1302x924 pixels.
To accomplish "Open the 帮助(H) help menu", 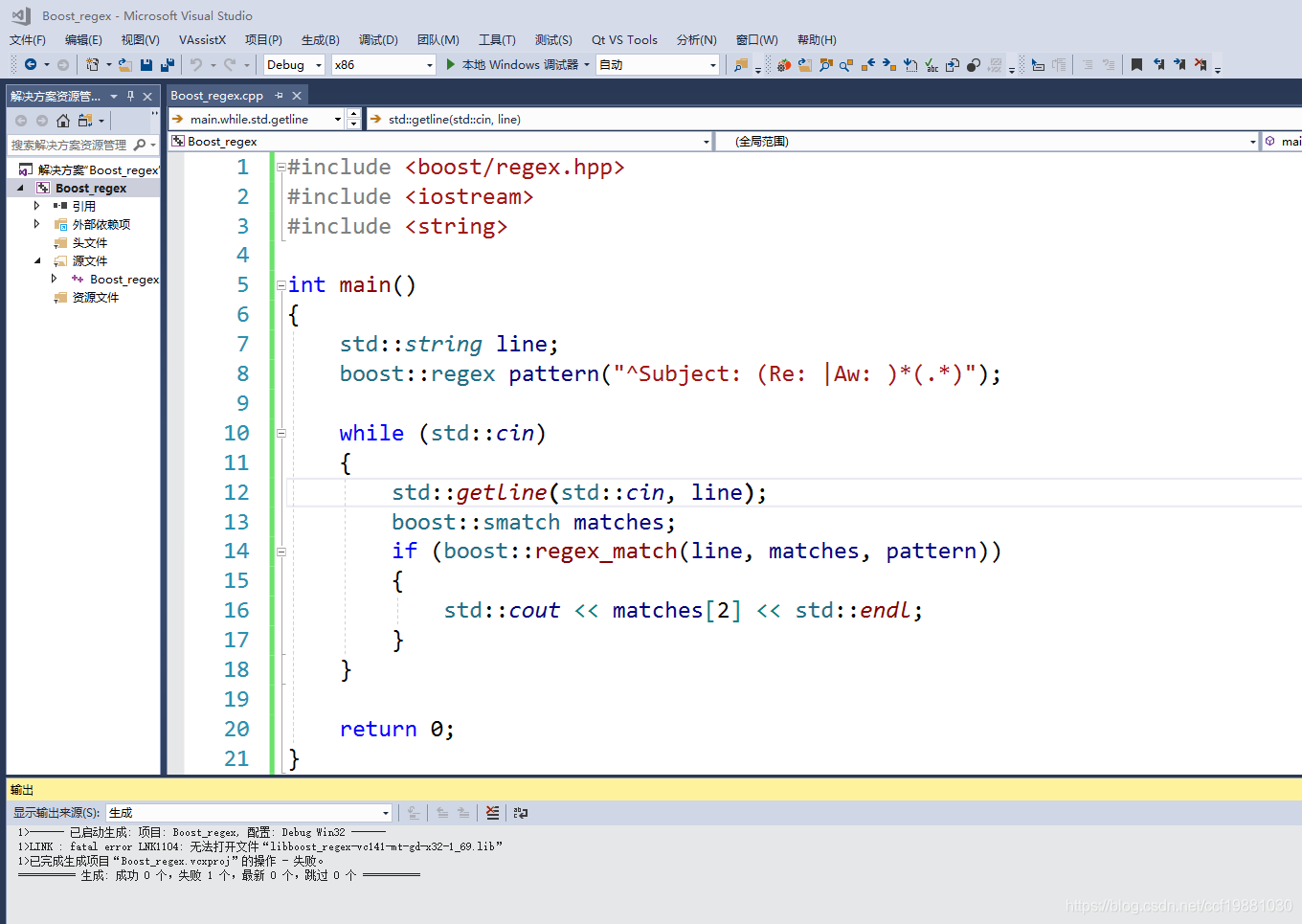I will (x=817, y=39).
